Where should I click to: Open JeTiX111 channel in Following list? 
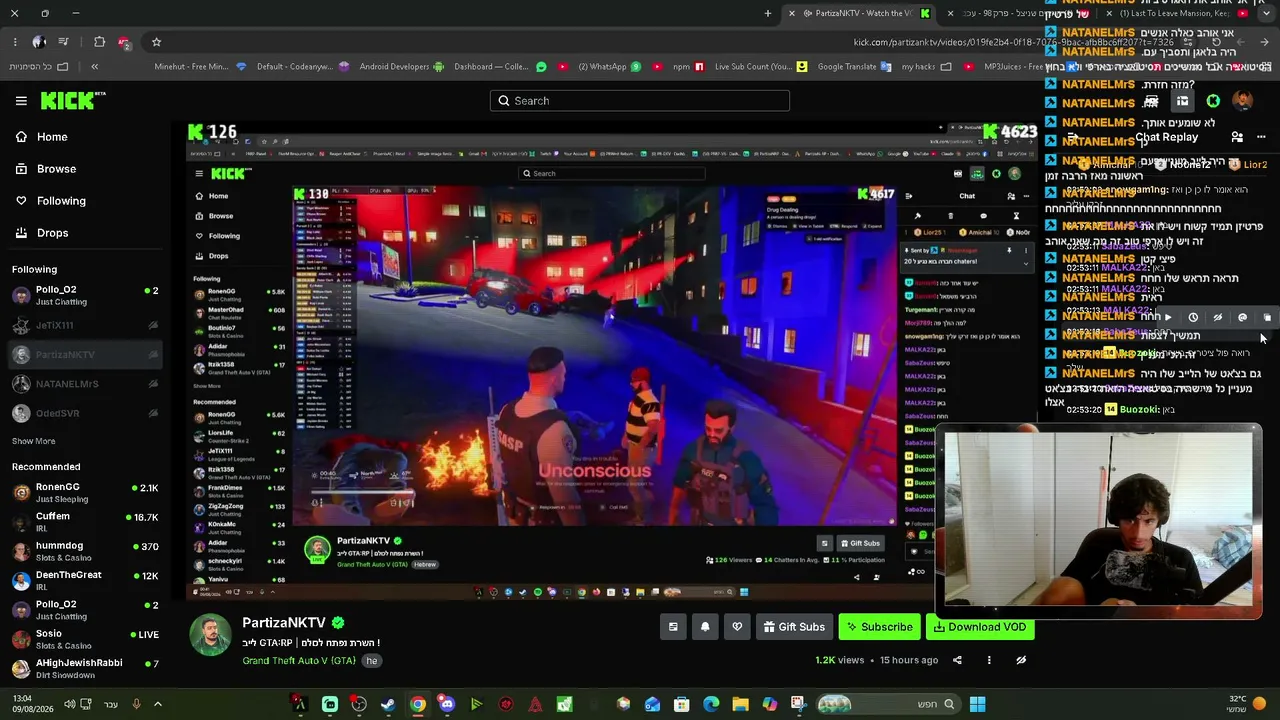[x=84, y=325]
